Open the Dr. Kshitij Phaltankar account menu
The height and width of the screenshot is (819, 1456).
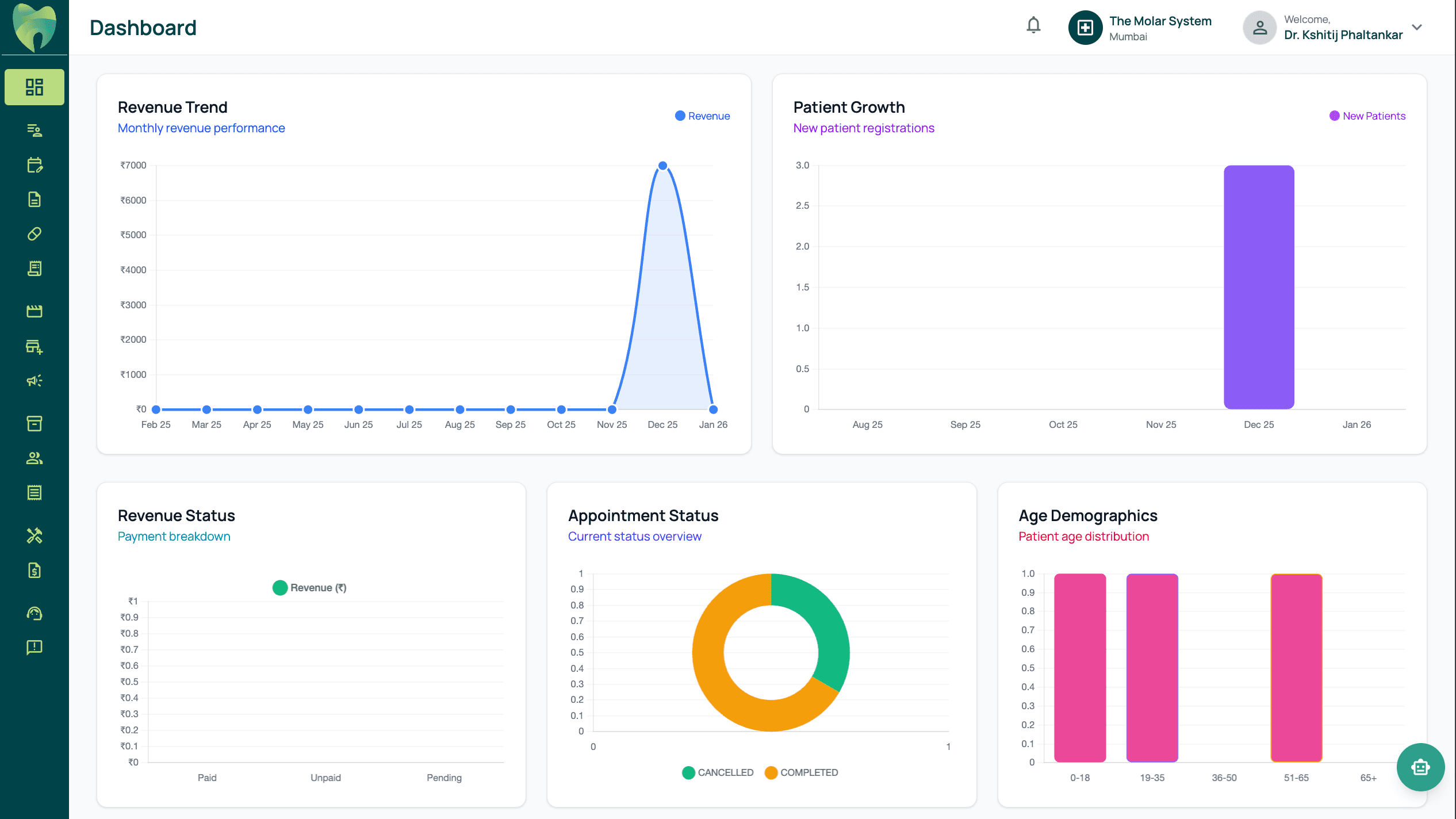click(1343, 35)
